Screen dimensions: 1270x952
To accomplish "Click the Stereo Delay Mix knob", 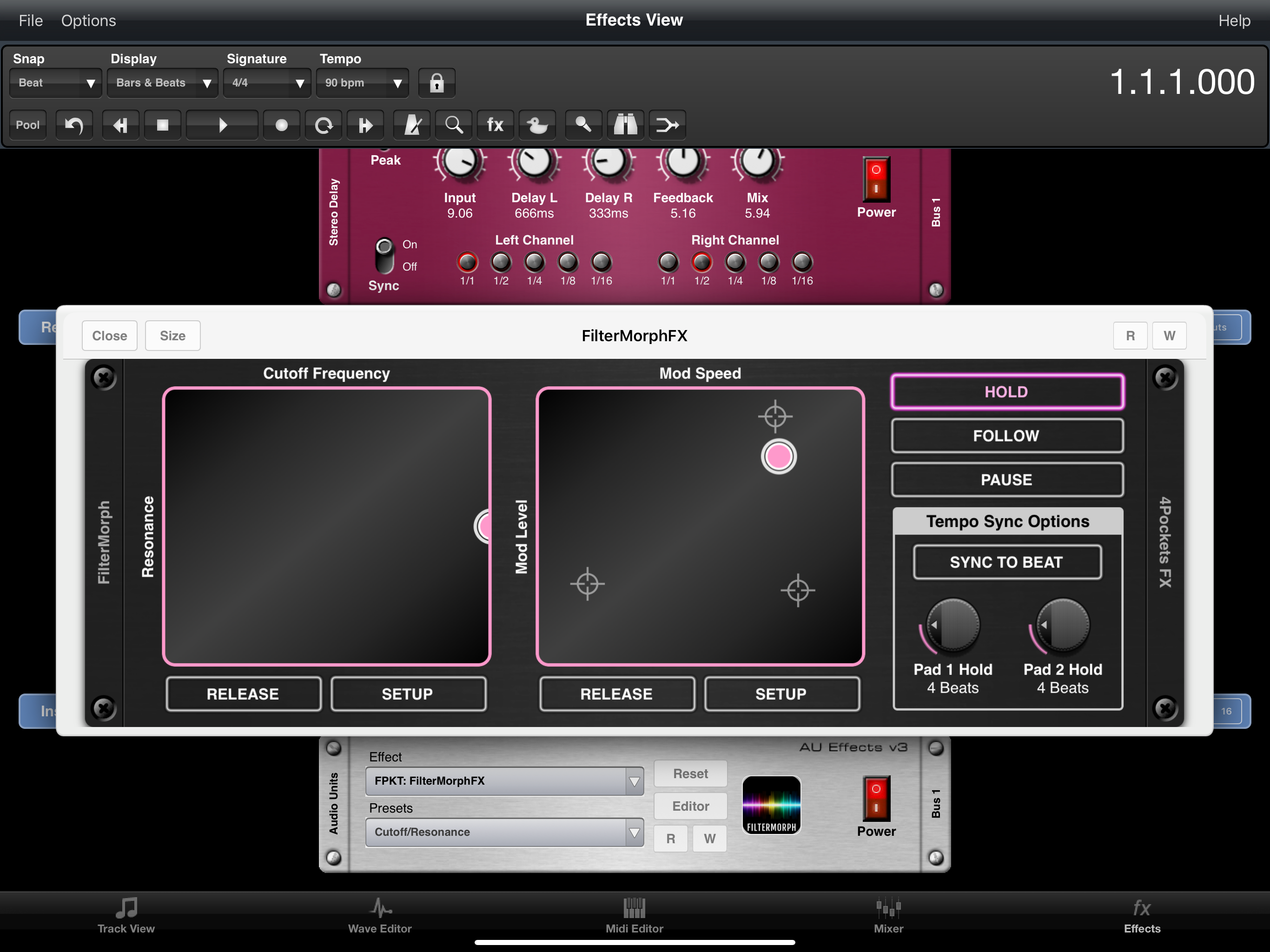I will click(757, 163).
